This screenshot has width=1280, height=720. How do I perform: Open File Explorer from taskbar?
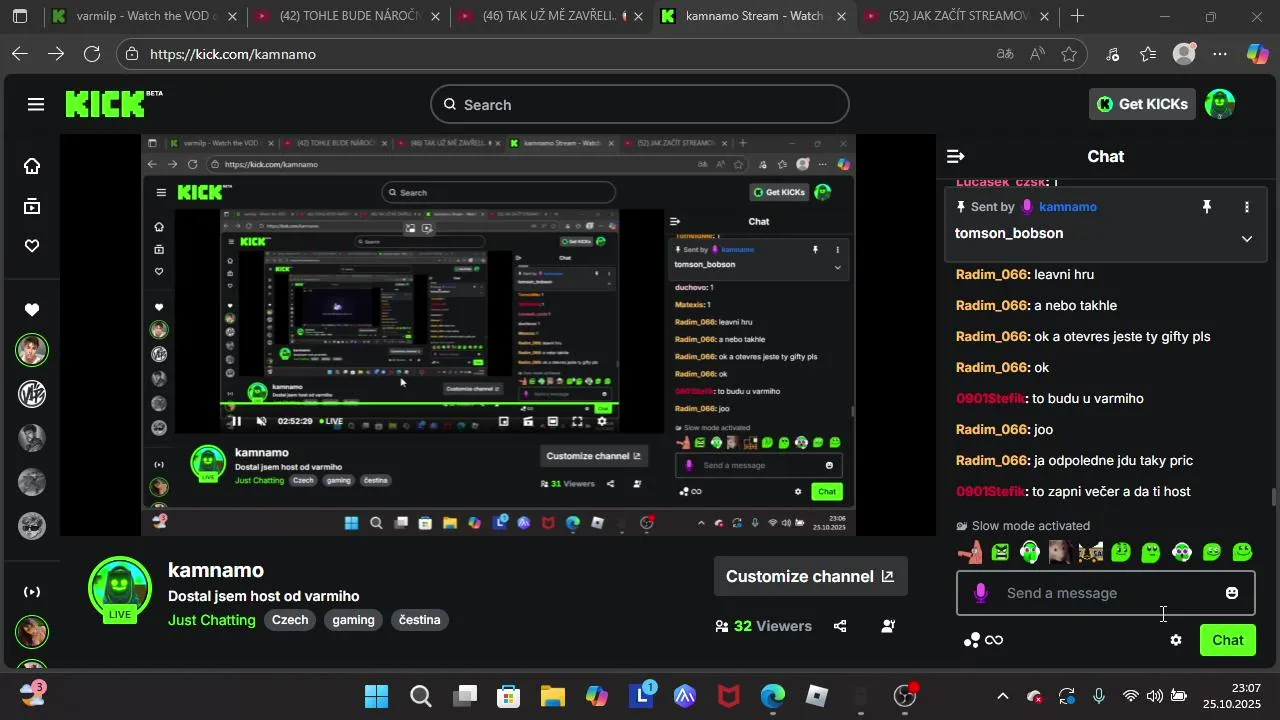pos(553,696)
